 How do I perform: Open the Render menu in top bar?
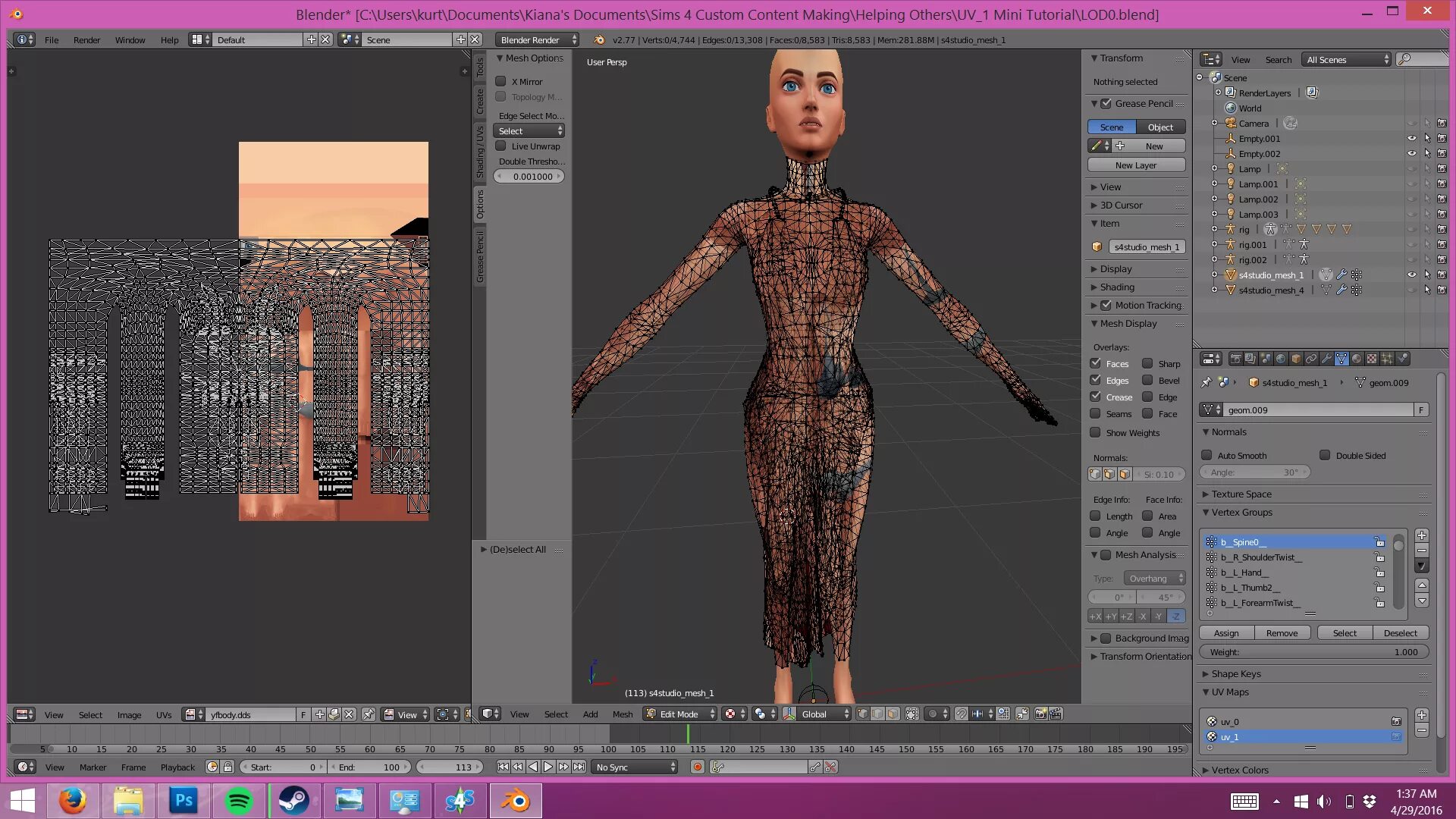[86, 40]
